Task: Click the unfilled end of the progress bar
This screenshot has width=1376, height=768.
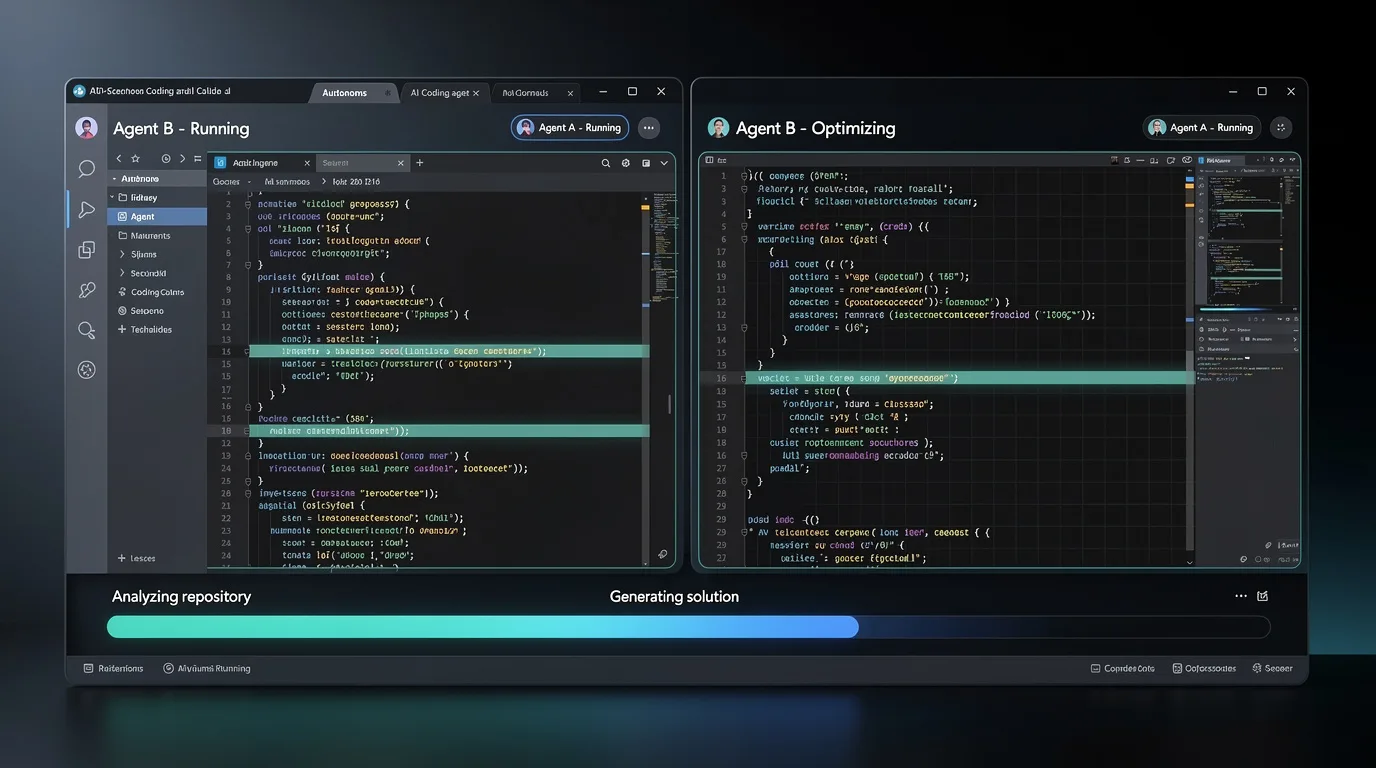Action: [1064, 627]
